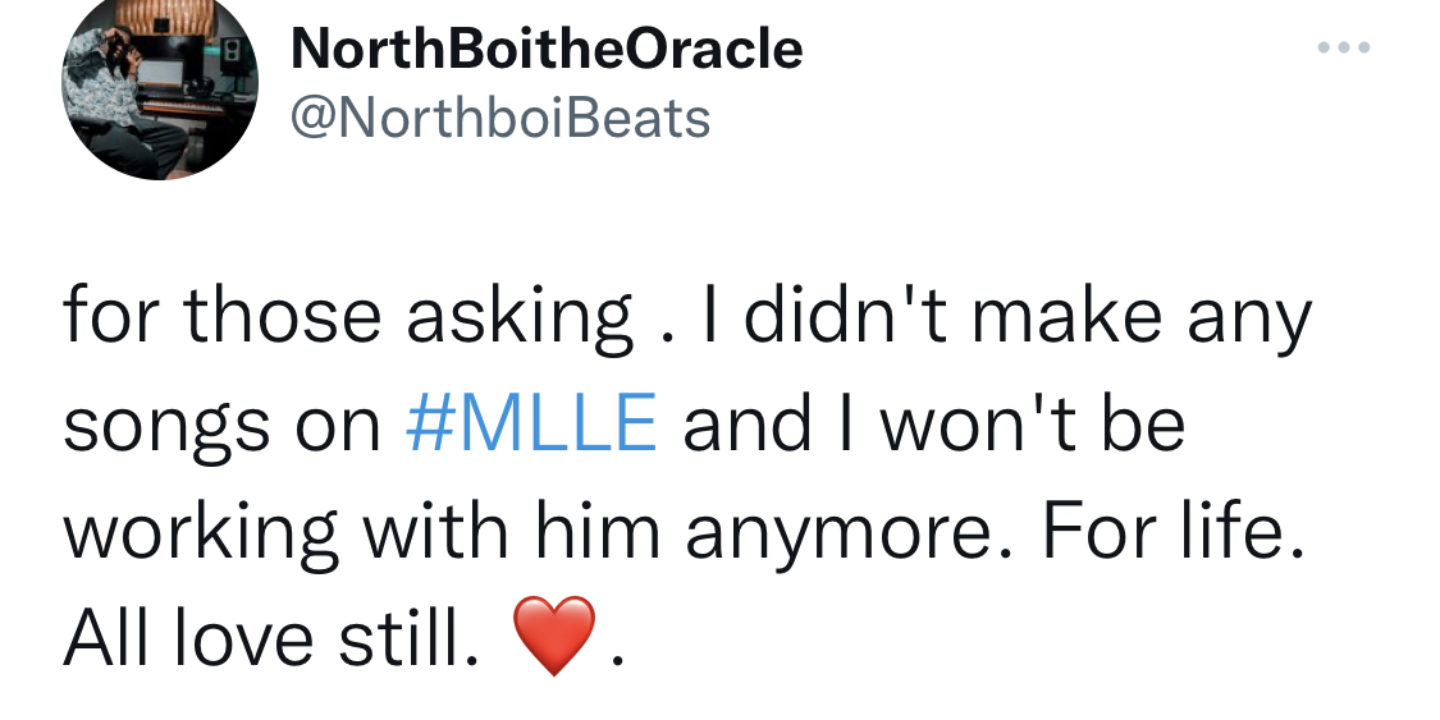
Task: Click the studio speaker inside the avatar
Action: 232,56
